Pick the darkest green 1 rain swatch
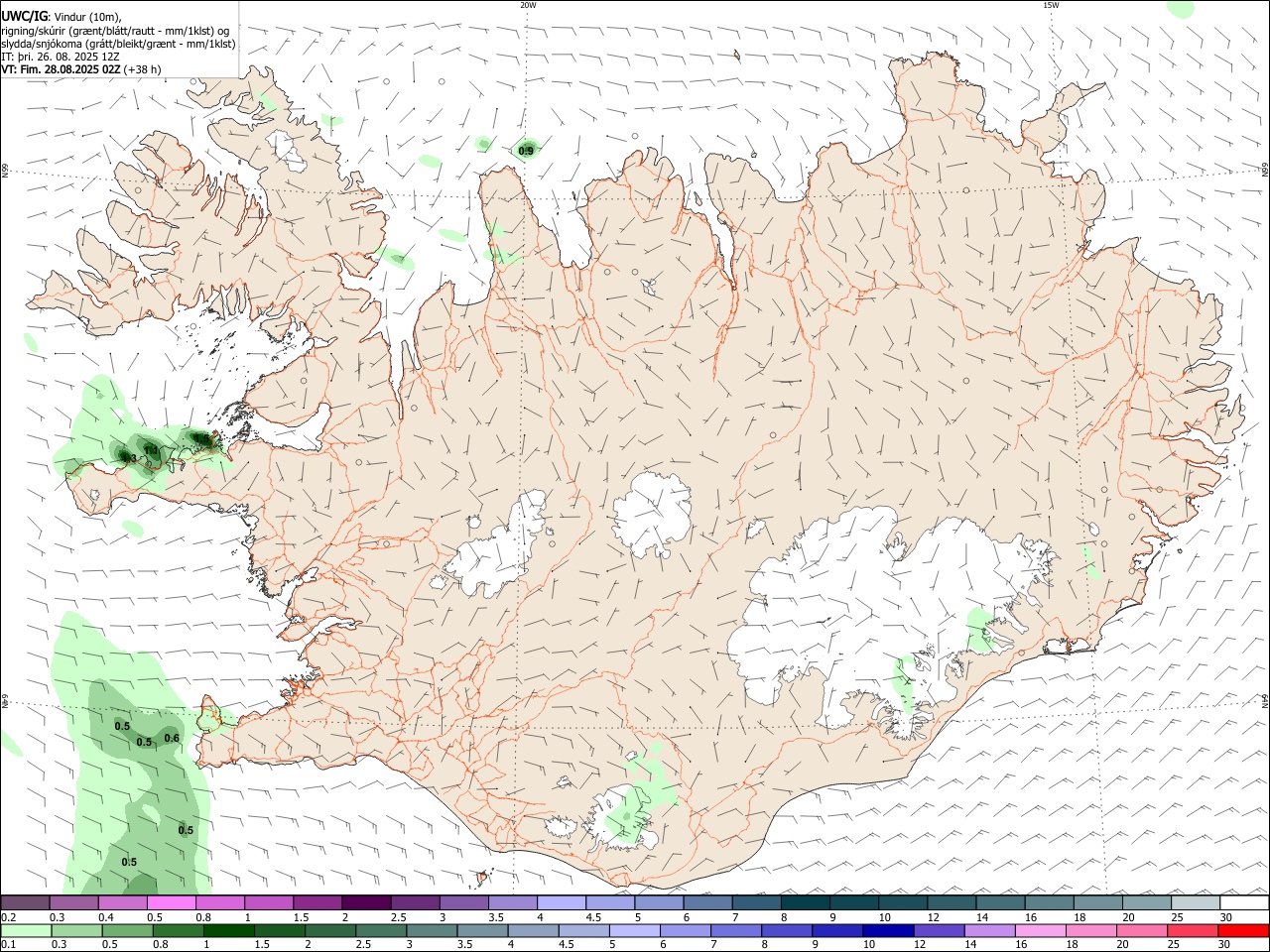The width and height of the screenshot is (1270, 952). pyautogui.click(x=228, y=931)
